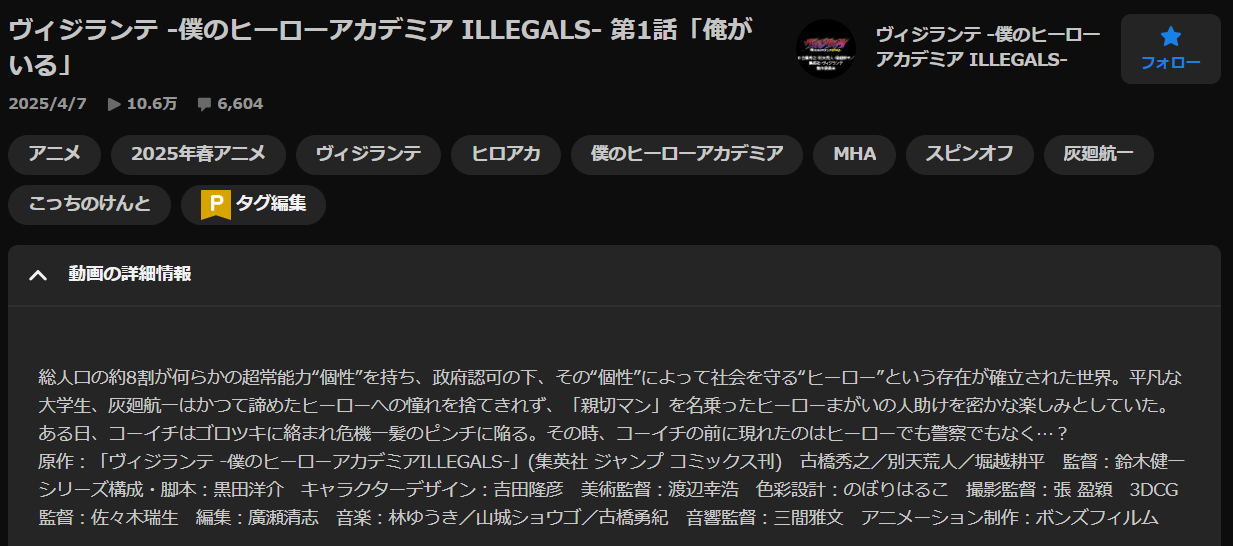Follow the channel with フォロー button
This screenshot has height=546, width=1233.
pos(1171,49)
